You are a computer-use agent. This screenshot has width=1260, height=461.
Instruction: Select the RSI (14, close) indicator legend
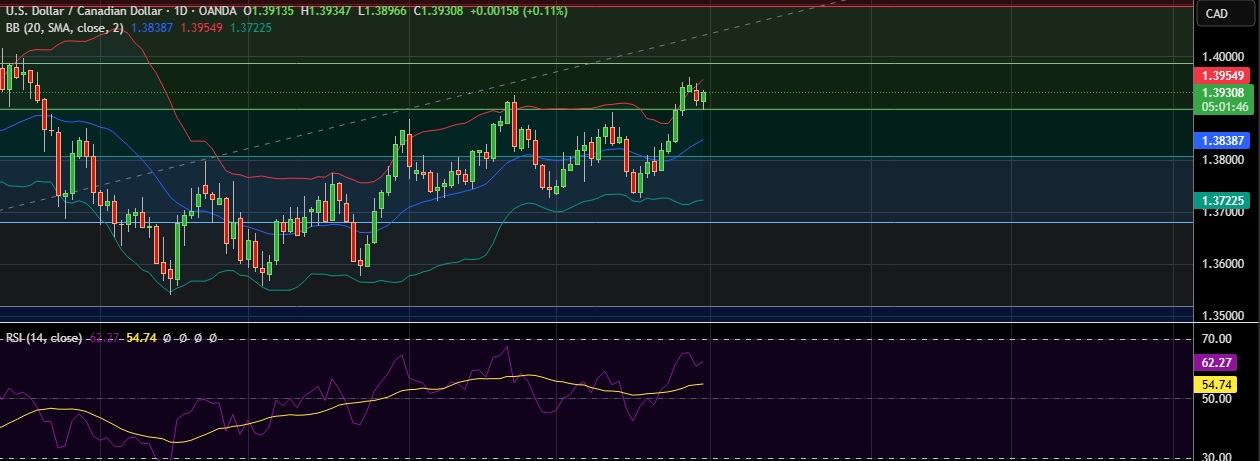click(x=44, y=338)
